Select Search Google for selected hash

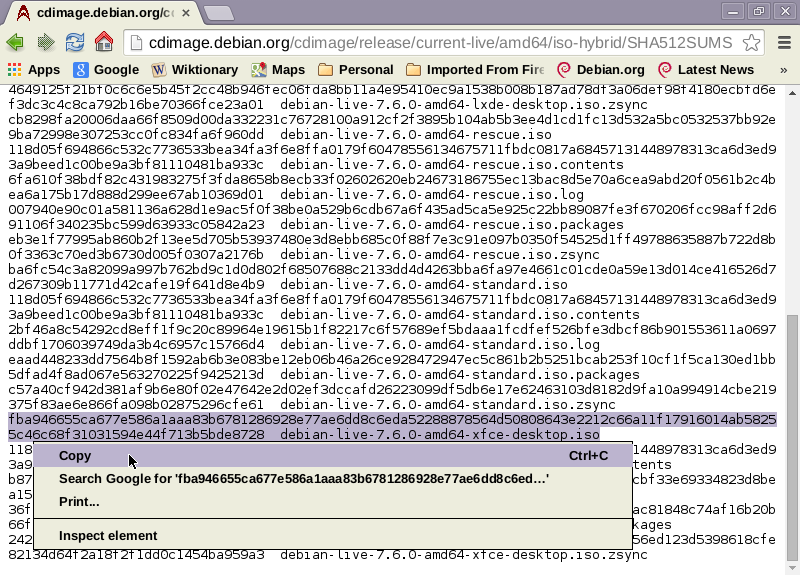(303, 479)
